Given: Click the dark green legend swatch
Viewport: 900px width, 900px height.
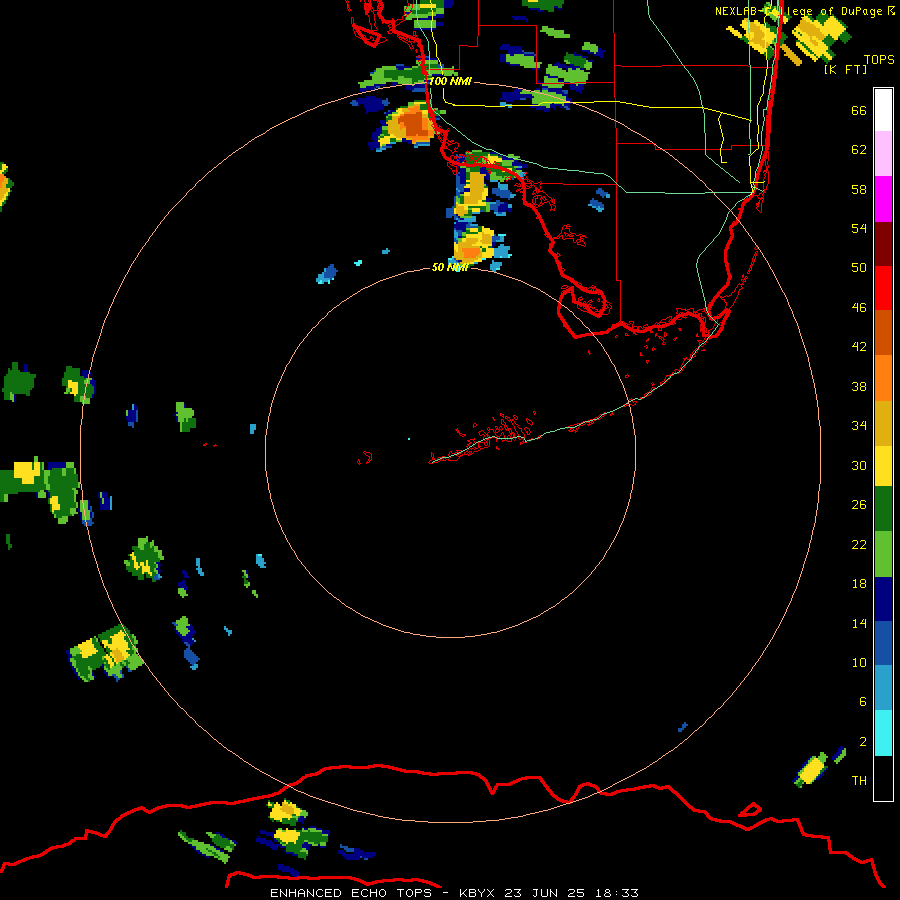Looking at the screenshot, I should tap(883, 509).
